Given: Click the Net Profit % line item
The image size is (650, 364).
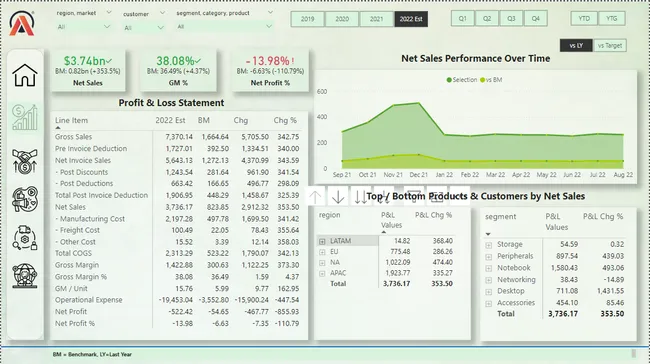Looking at the screenshot, I should (x=75, y=324).
